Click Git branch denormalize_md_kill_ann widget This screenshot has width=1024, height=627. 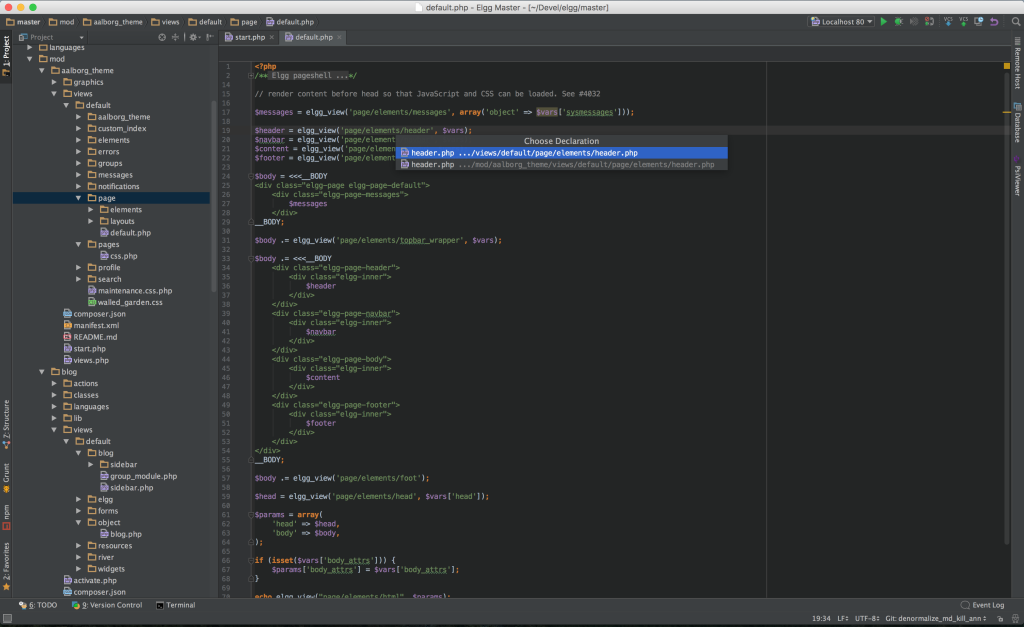click(x=936, y=618)
